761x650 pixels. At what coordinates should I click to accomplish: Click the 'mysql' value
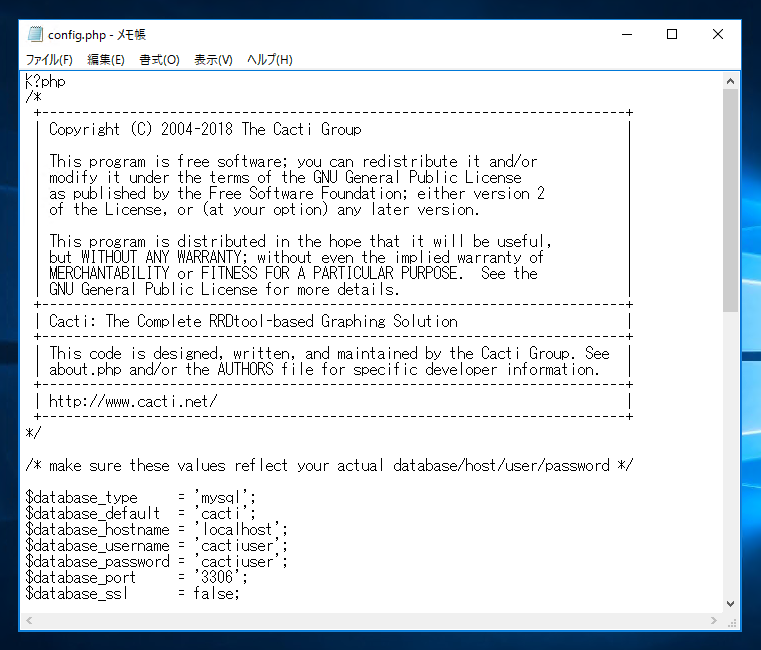(x=221, y=498)
